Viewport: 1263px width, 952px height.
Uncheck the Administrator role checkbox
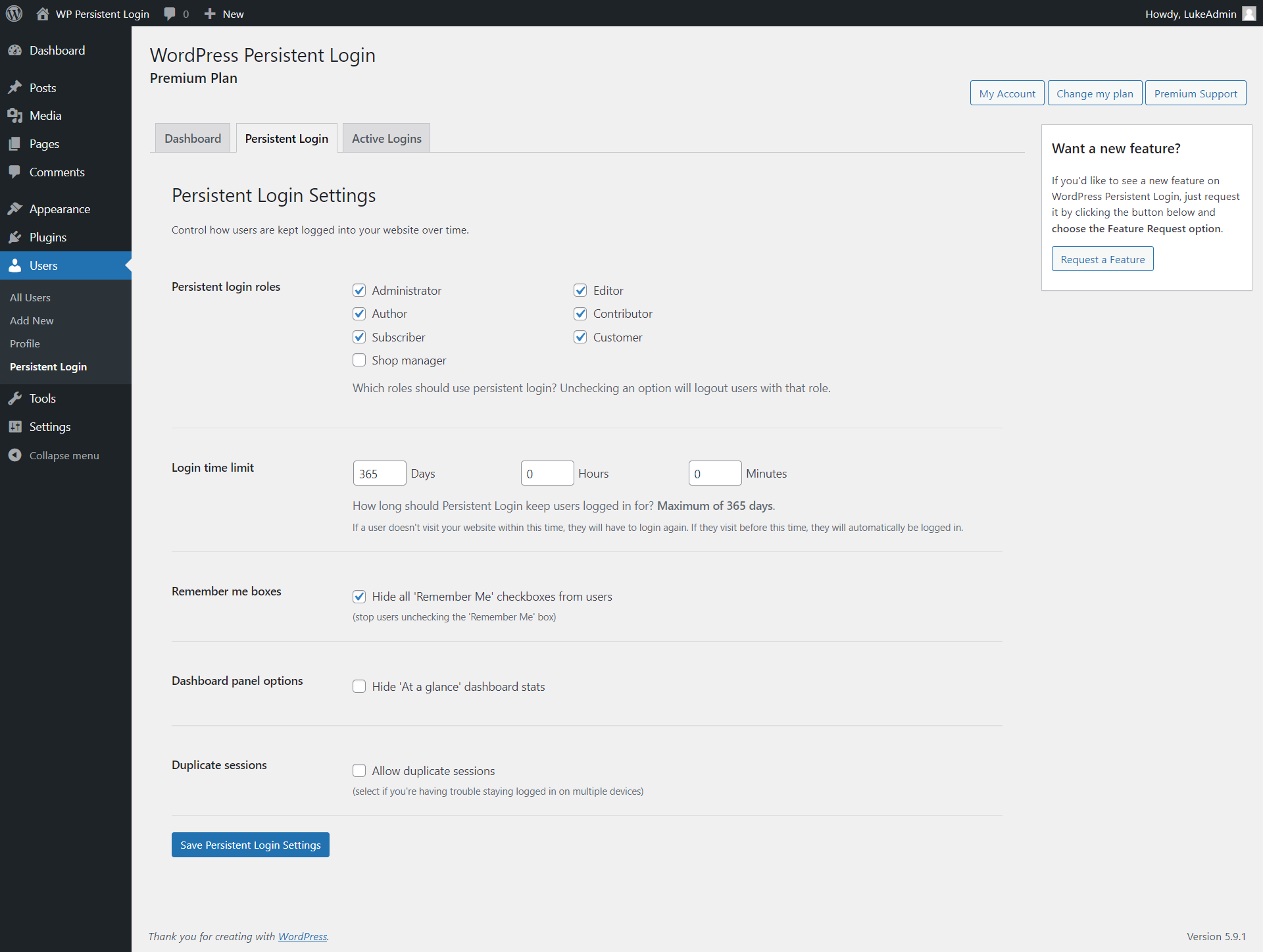pyautogui.click(x=359, y=290)
